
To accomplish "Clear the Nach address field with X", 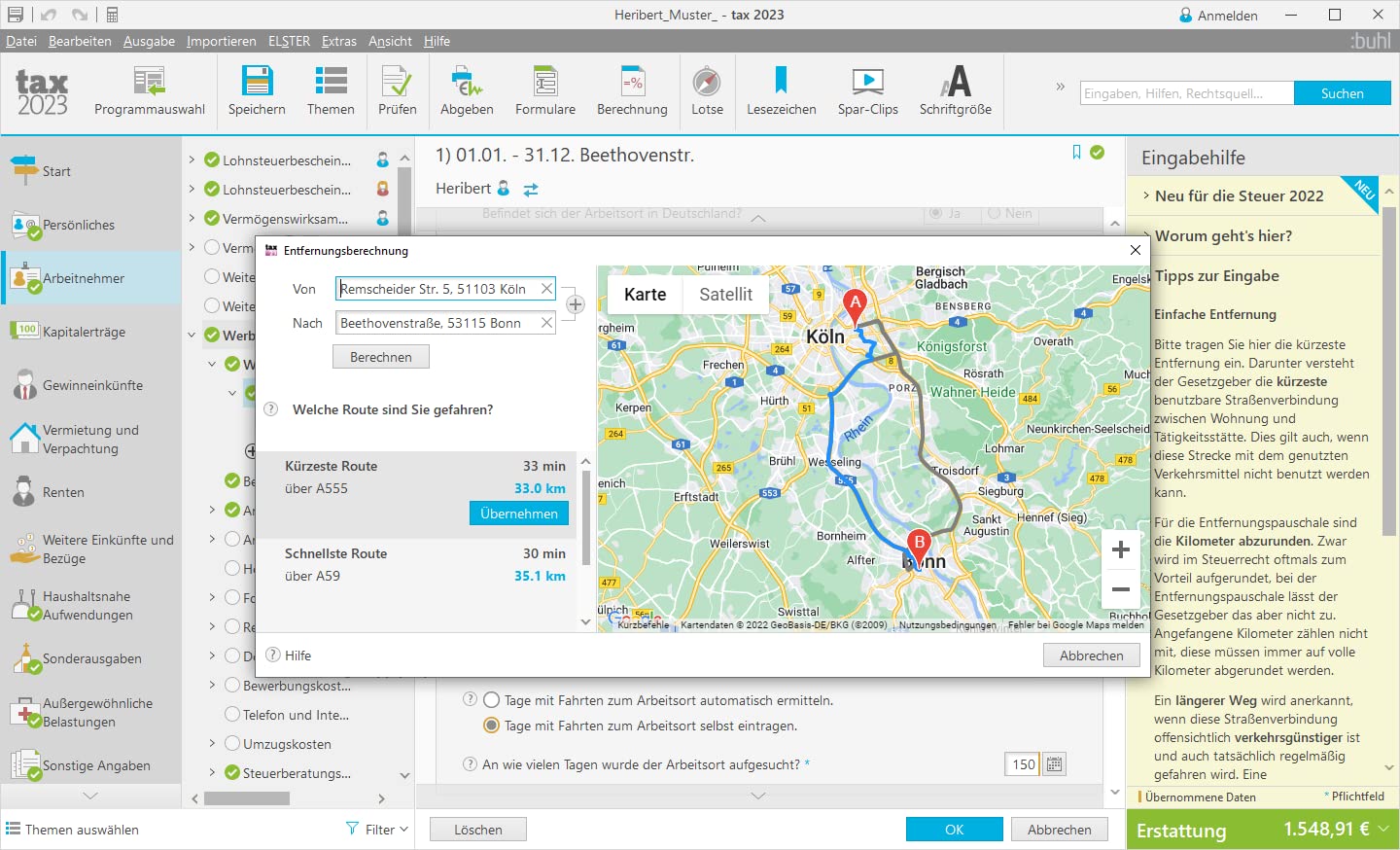I will 546,323.
